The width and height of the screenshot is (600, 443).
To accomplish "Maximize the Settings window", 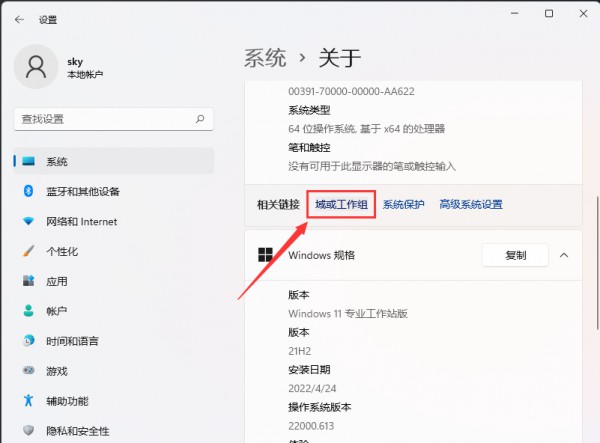I will [x=549, y=13].
